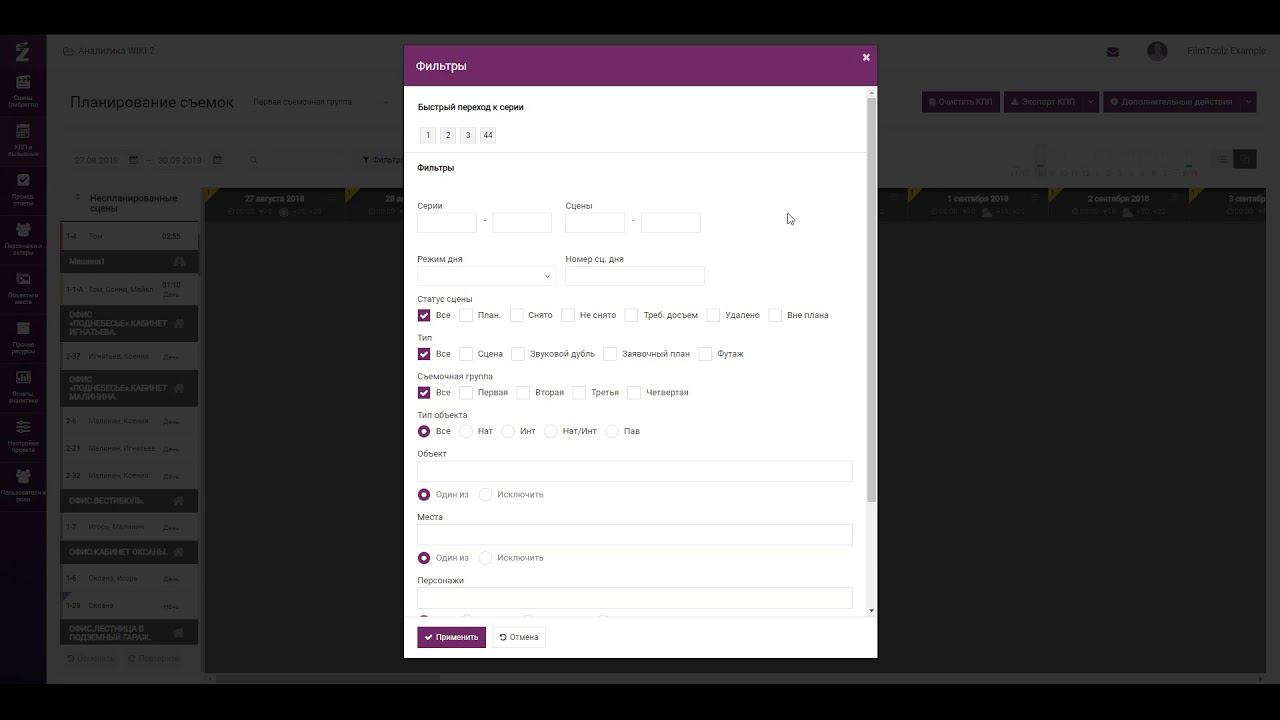Viewport: 1280px width, 720px height.
Task: Focus the first Серии range field
Action: [x=447, y=222]
